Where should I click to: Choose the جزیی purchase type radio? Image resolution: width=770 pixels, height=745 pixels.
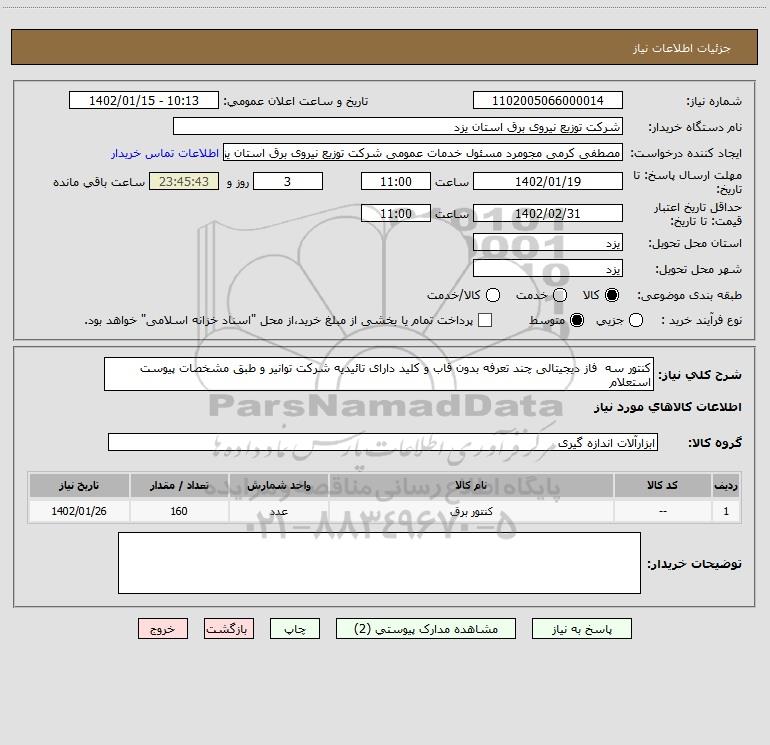pos(635,320)
